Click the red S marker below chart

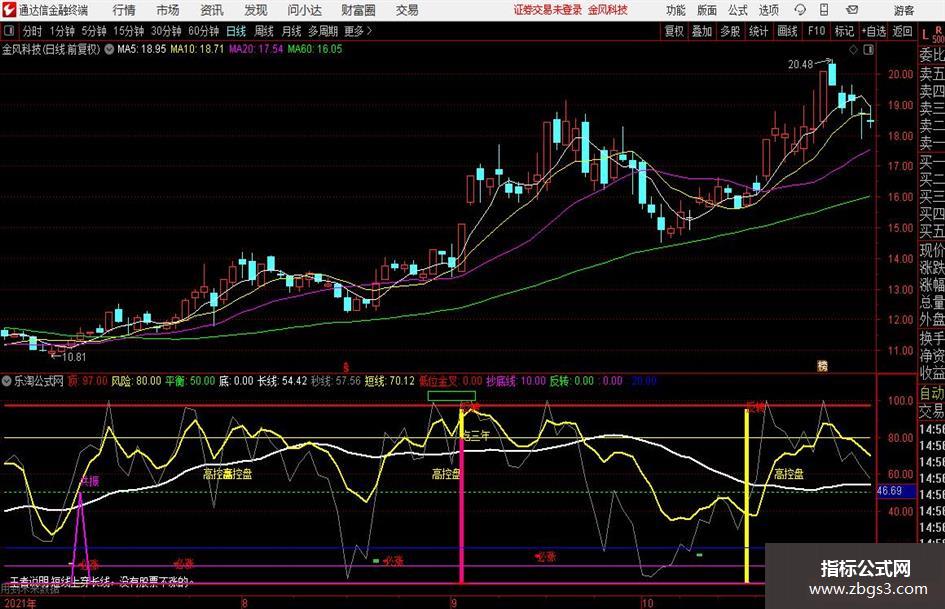(346, 367)
